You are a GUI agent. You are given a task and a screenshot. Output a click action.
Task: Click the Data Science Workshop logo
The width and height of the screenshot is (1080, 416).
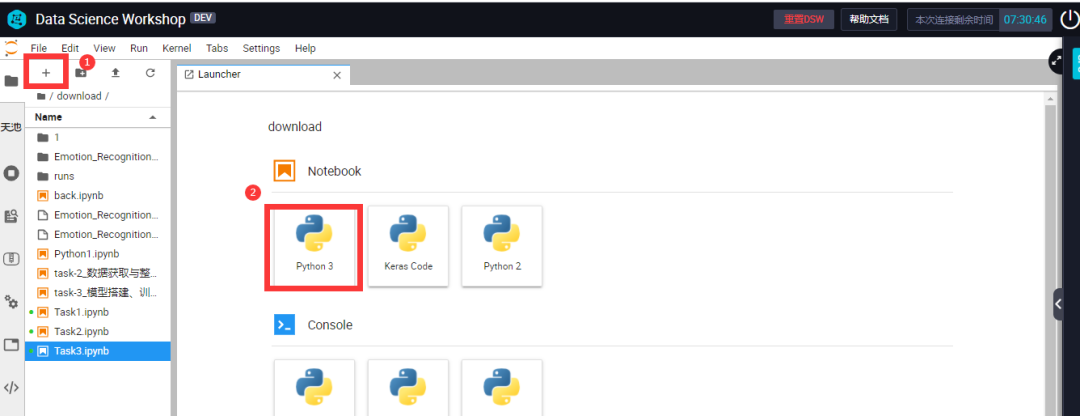coord(16,19)
